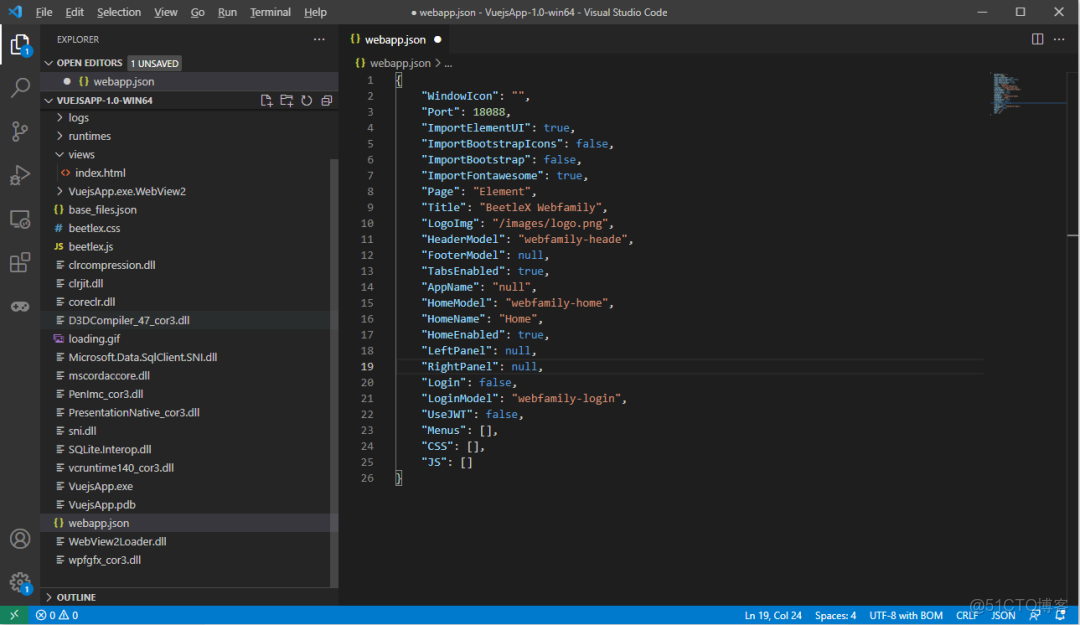Collapse the VUEJSAPP-1.0-WIN64 folder tree
Screen dimensions: 1080x625
[48, 100]
